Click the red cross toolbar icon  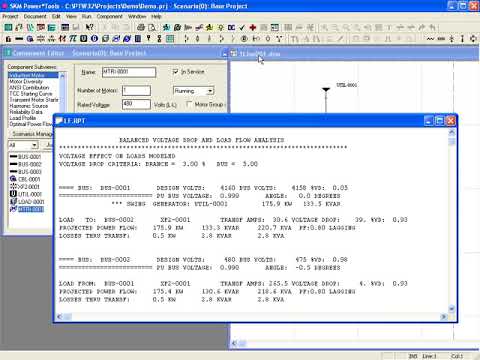coord(253,27)
